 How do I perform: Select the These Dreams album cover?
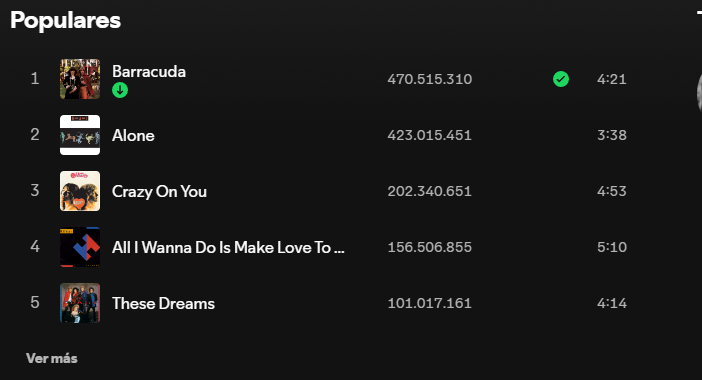tap(80, 303)
